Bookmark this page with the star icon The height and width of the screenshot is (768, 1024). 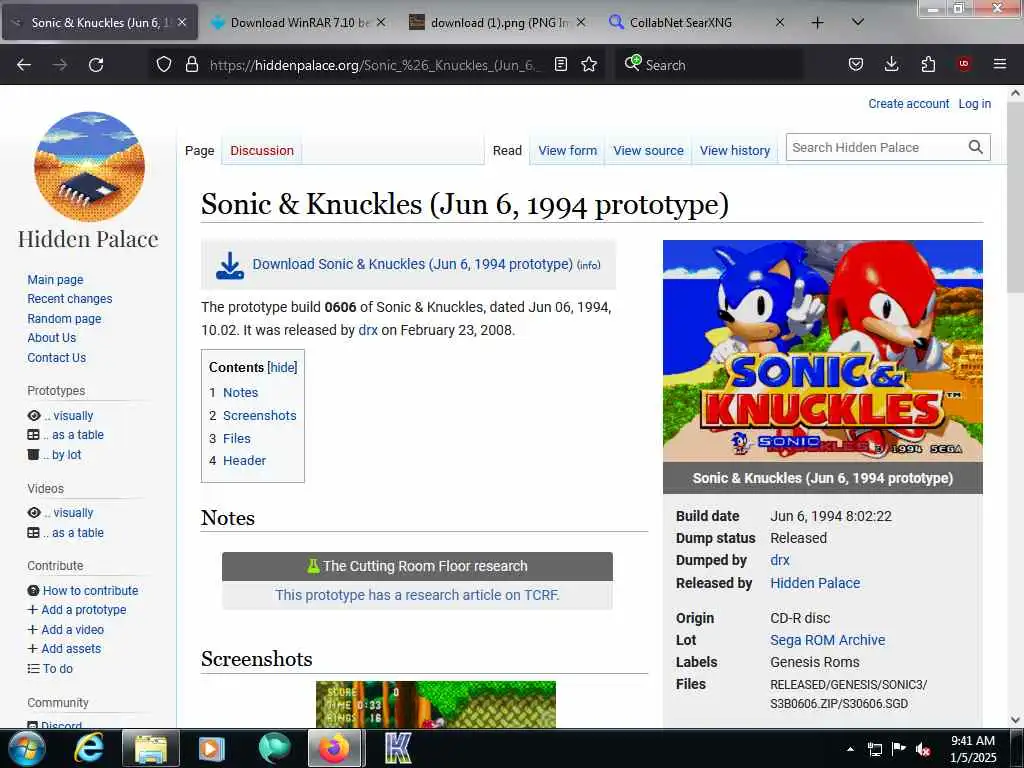point(589,65)
